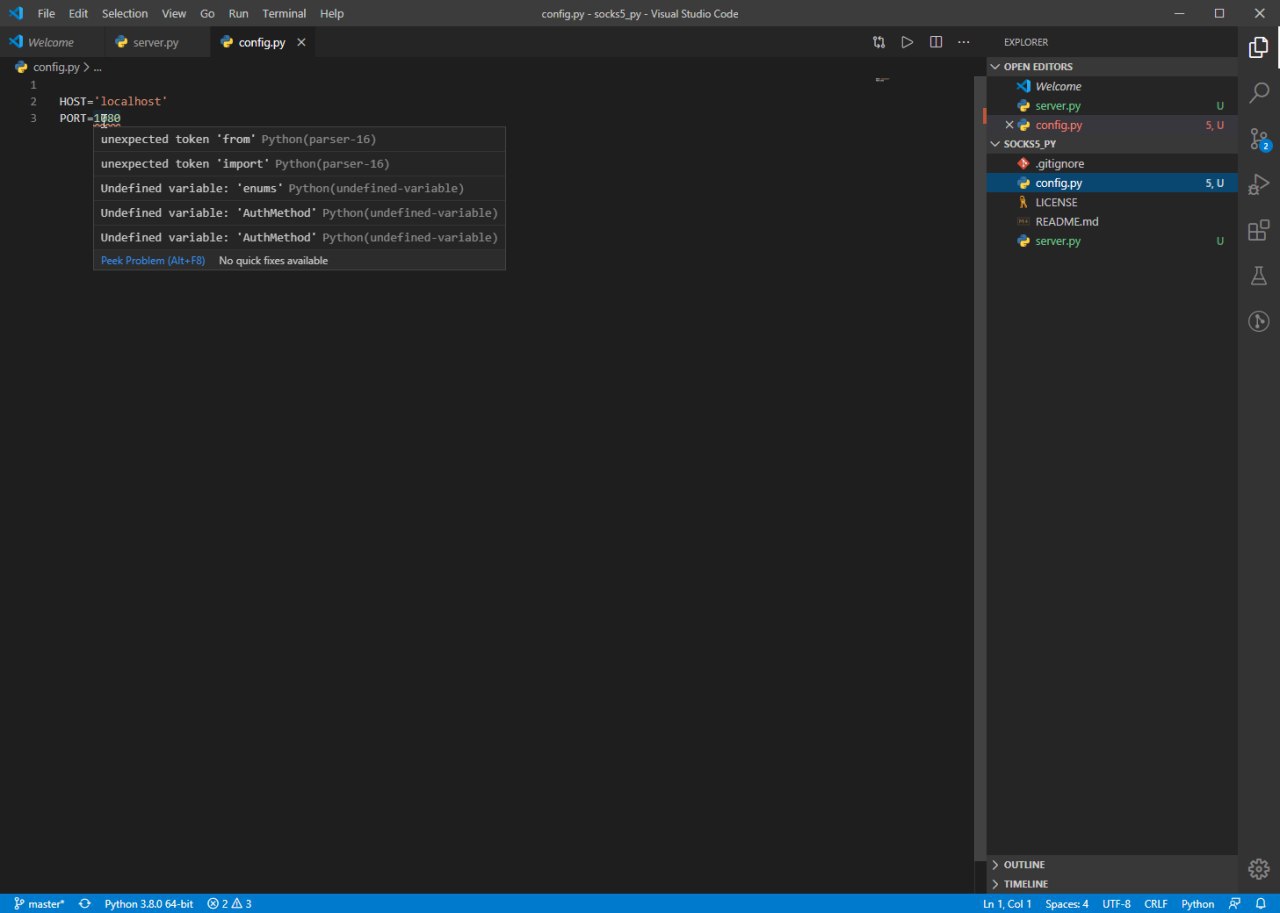Close the config.py tab with its X
This screenshot has width=1280, height=913.
[x=301, y=42]
